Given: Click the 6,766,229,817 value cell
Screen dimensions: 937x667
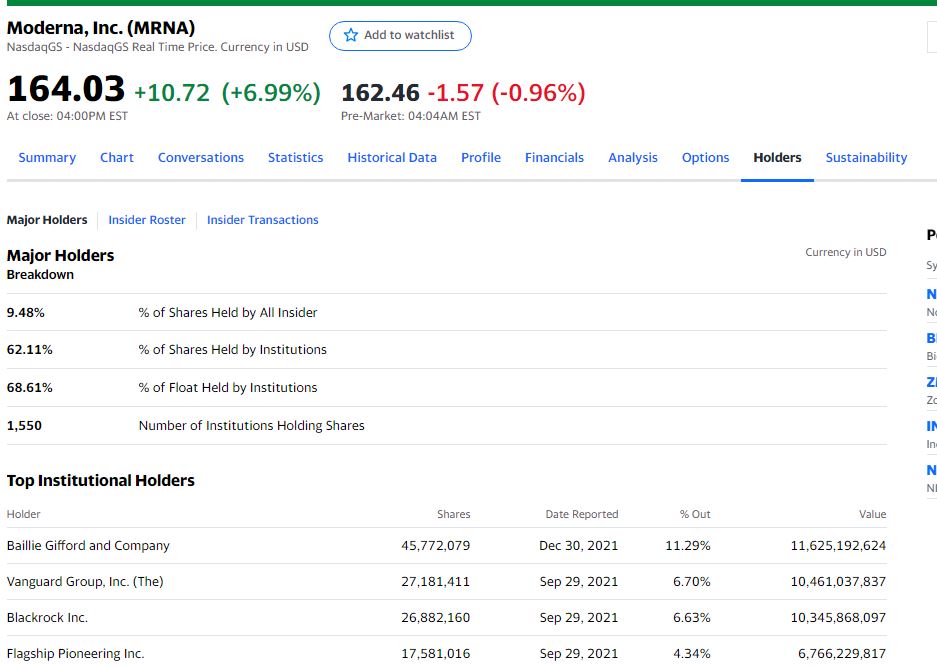Looking at the screenshot, I should (x=842, y=654).
